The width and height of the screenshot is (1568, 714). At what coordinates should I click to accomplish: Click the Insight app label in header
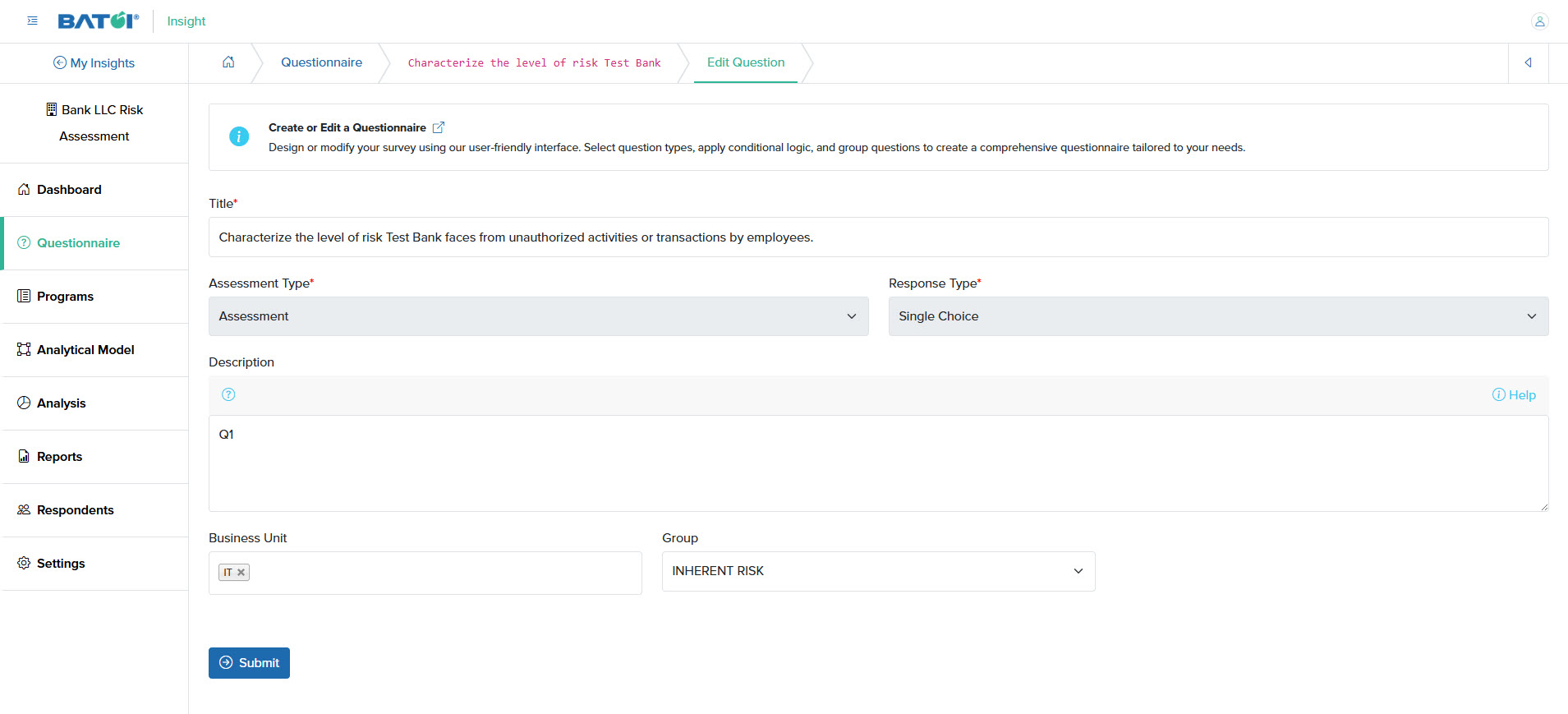coord(186,21)
